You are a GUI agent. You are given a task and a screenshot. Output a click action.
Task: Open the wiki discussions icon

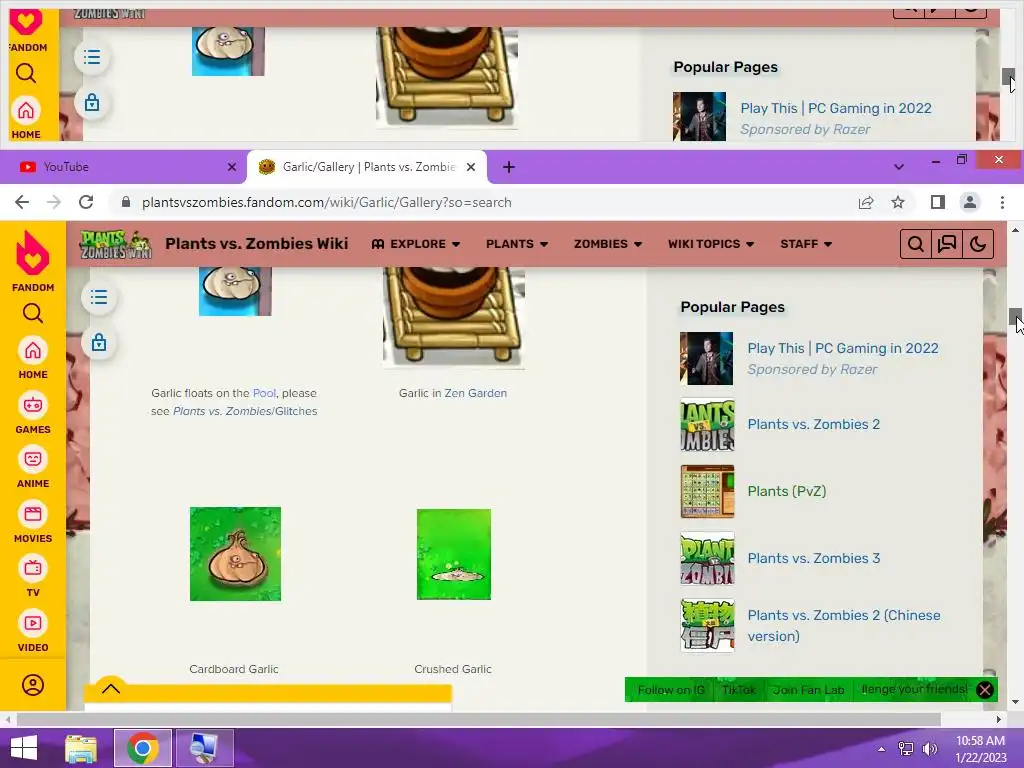click(x=947, y=244)
